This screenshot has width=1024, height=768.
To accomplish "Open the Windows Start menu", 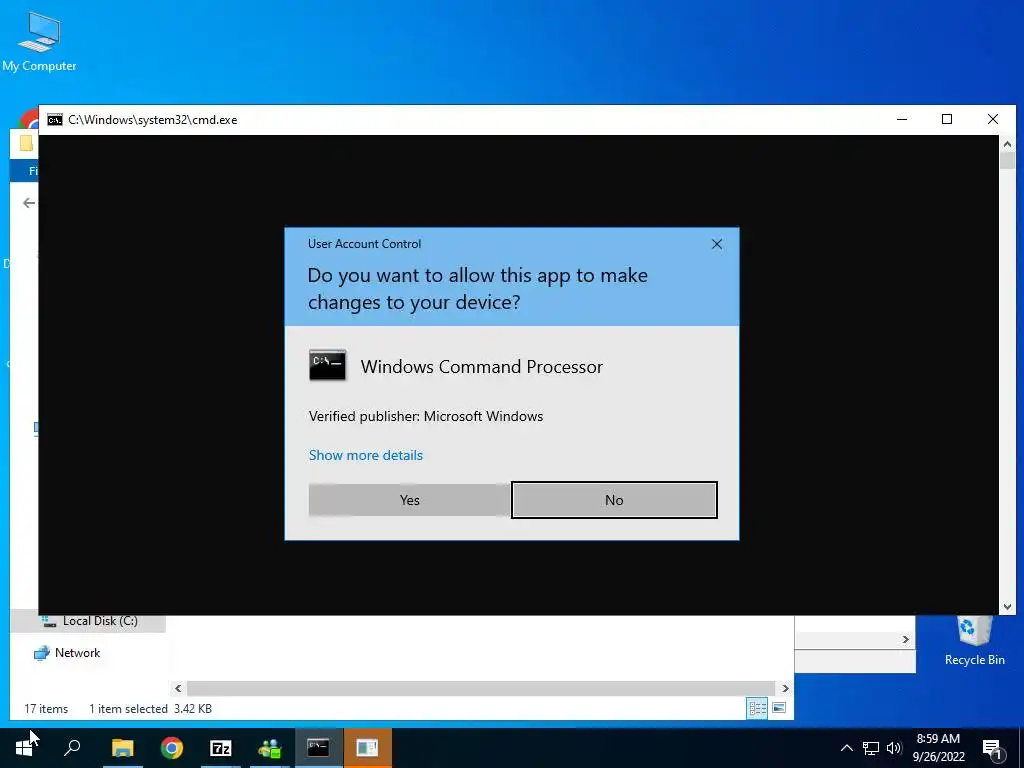I will click(x=24, y=748).
